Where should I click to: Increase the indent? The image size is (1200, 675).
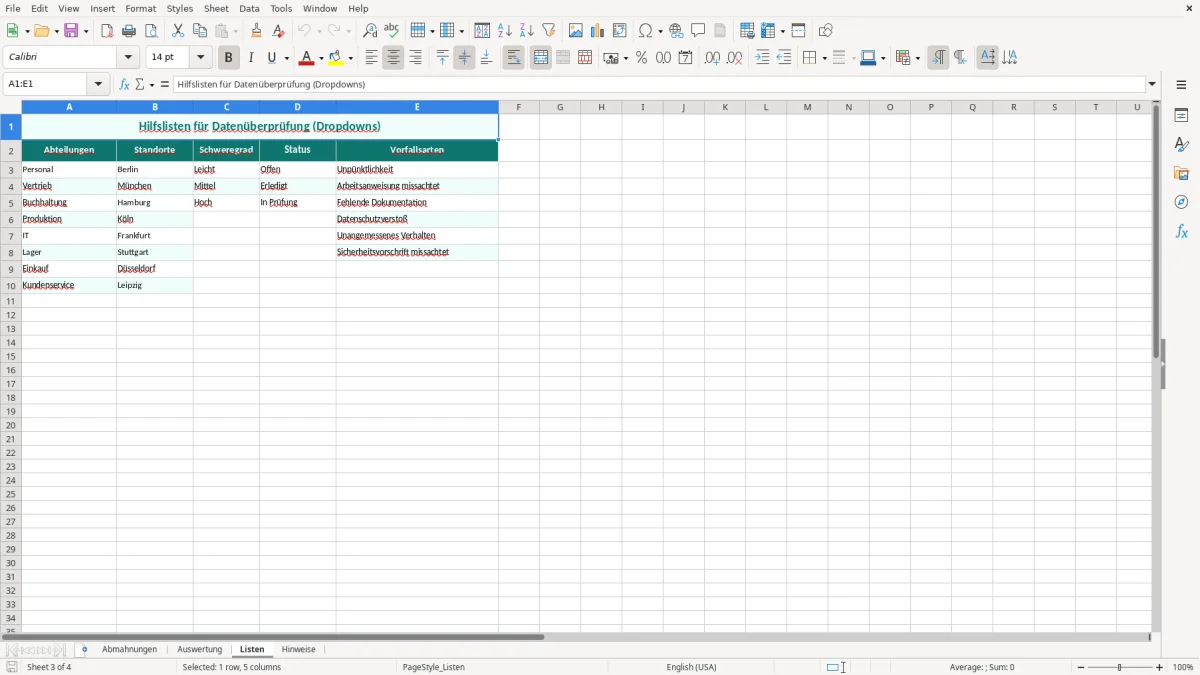[762, 58]
